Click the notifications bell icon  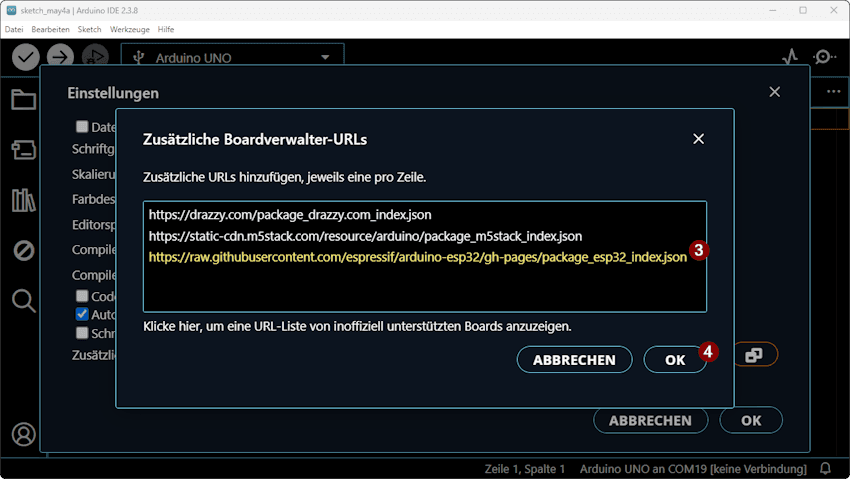tap(825, 468)
